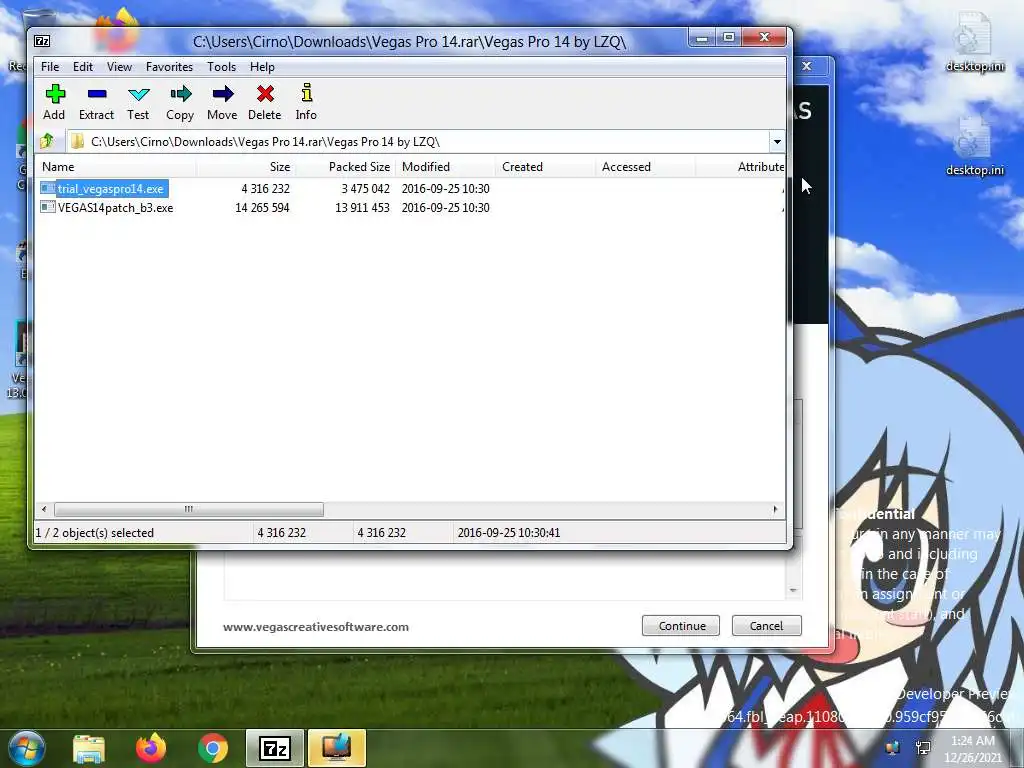Click the horizontal scrollbar left arrow
The height and width of the screenshot is (768, 1024).
[x=44, y=509]
